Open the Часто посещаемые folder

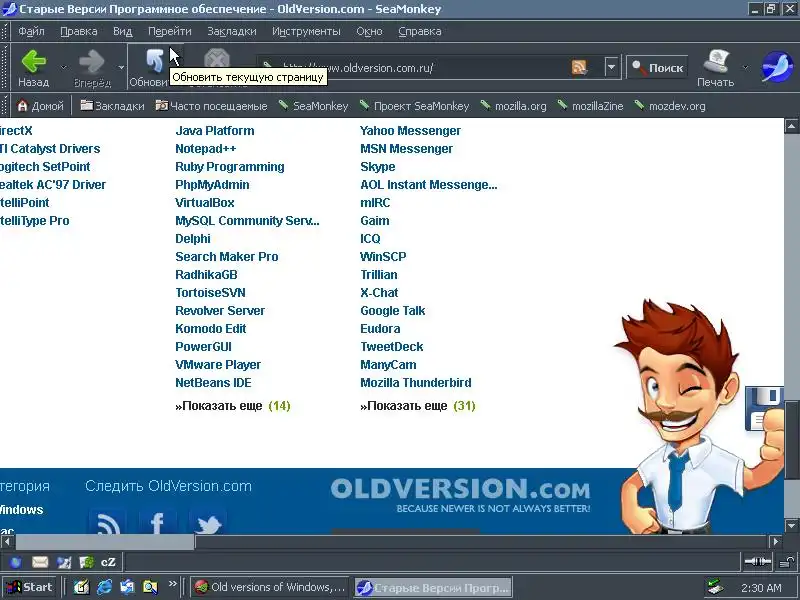coord(211,106)
